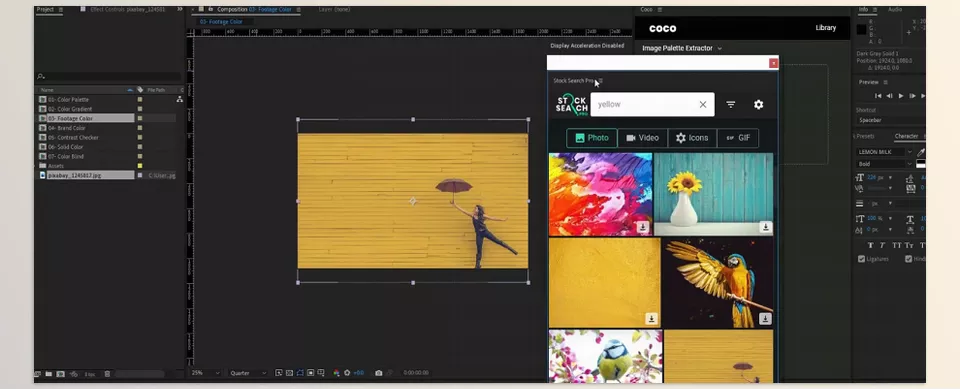Screen dimensions: 960x389
Task: Open the Coco Library button
Action: click(x=825, y=28)
